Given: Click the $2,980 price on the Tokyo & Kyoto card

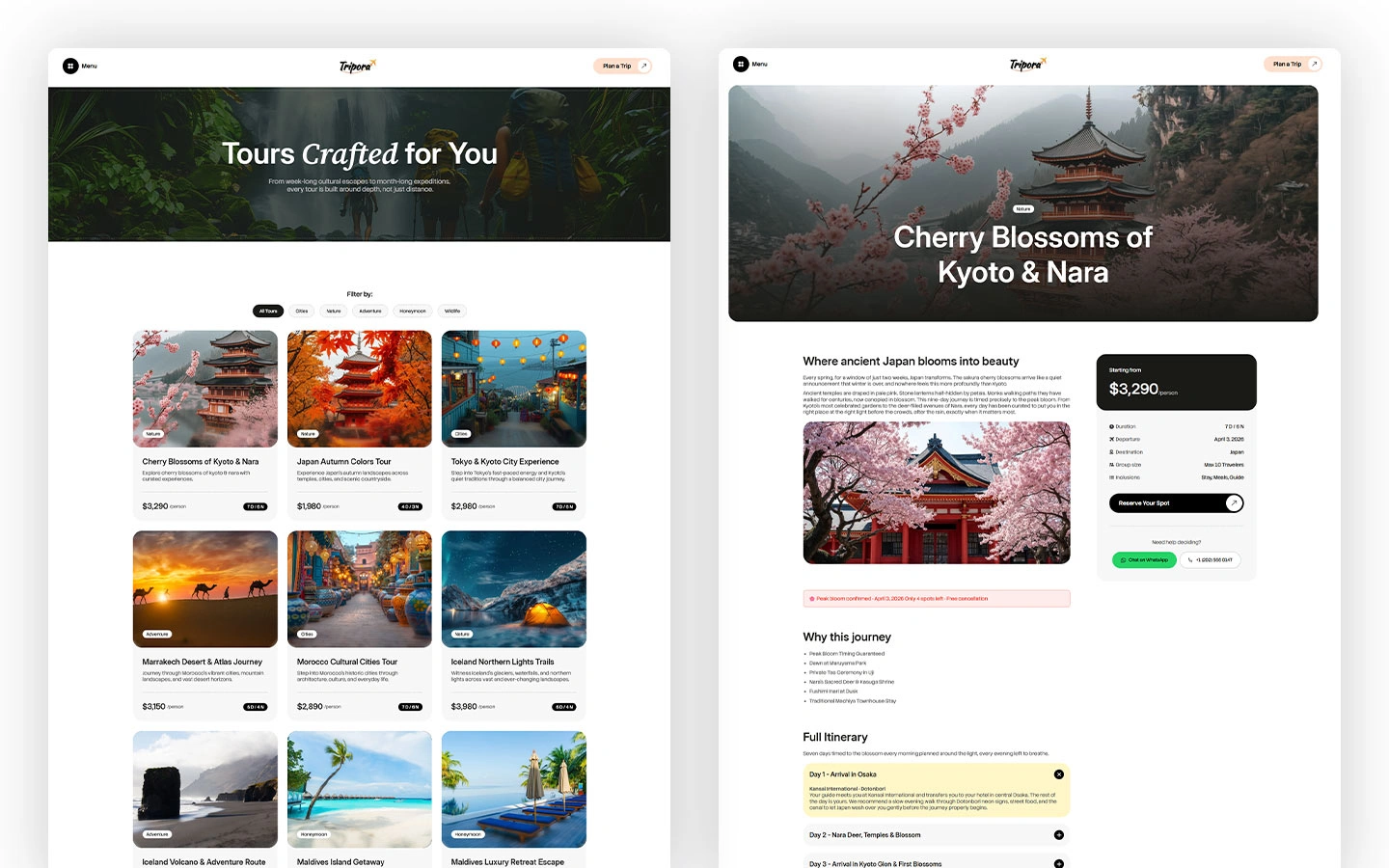Looking at the screenshot, I should click(464, 506).
